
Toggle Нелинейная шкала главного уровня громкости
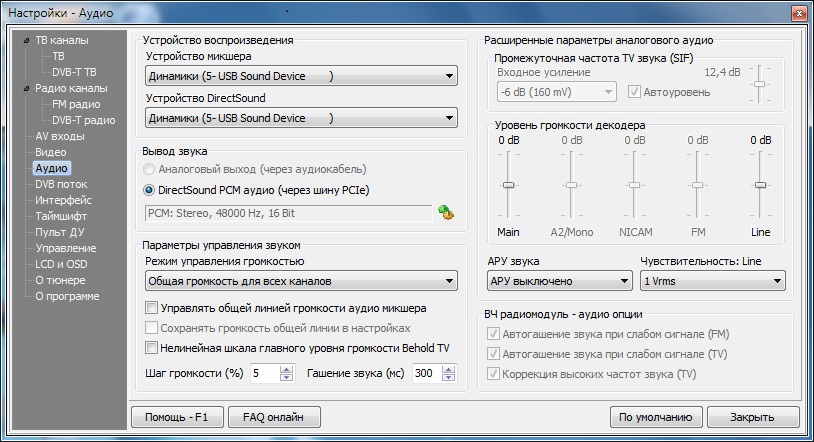pos(152,348)
